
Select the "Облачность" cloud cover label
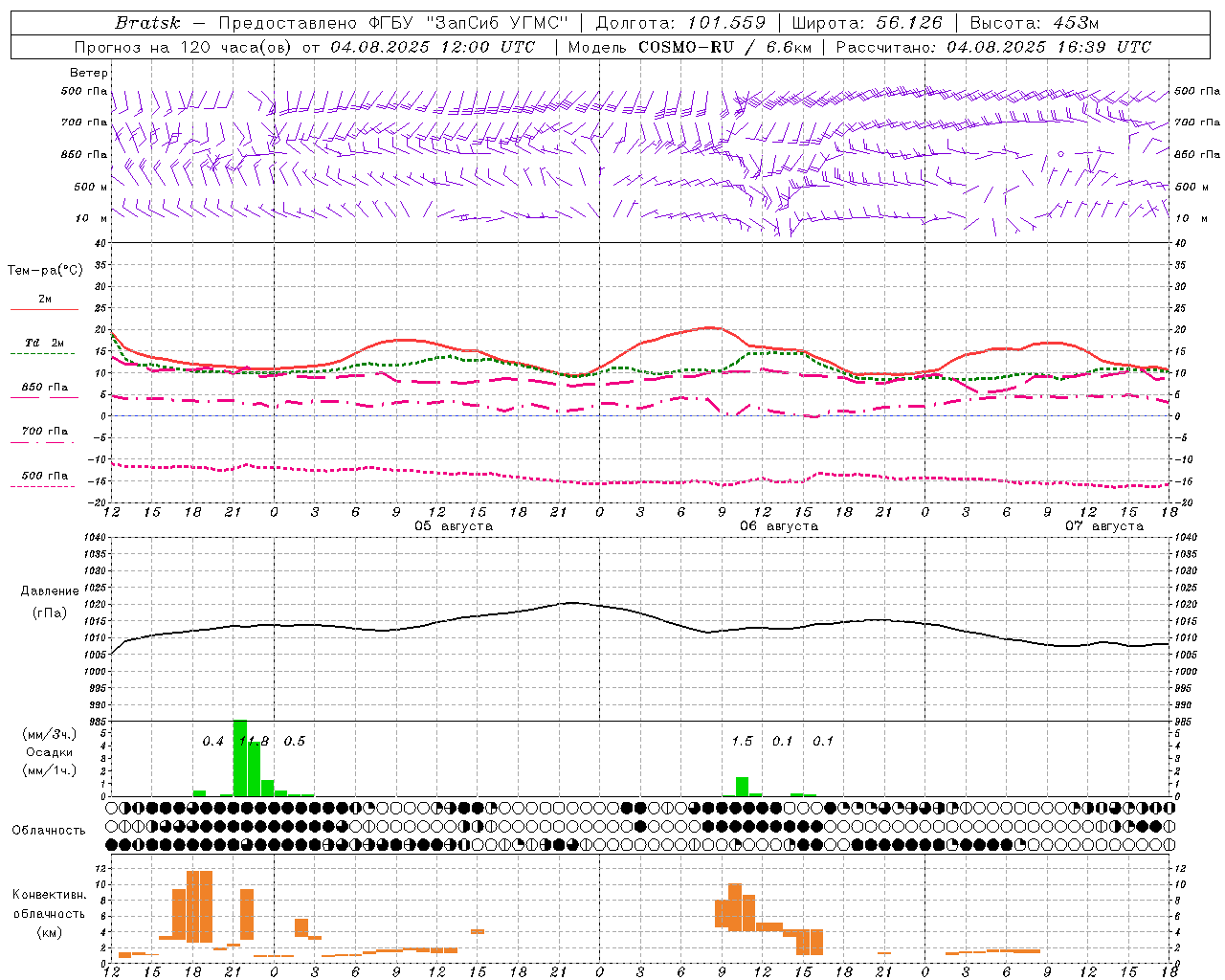(x=49, y=831)
